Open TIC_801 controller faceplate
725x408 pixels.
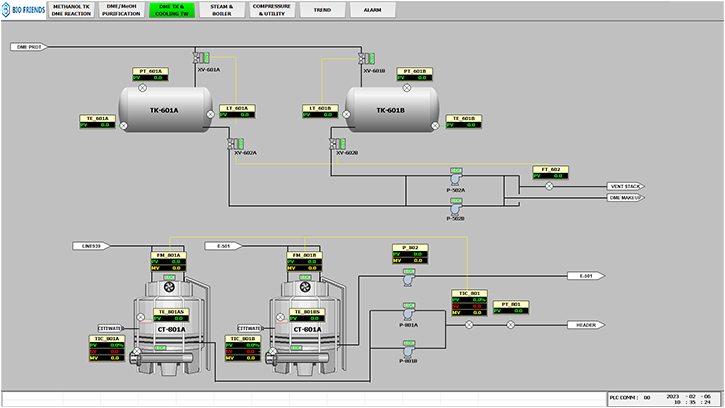pos(469,303)
